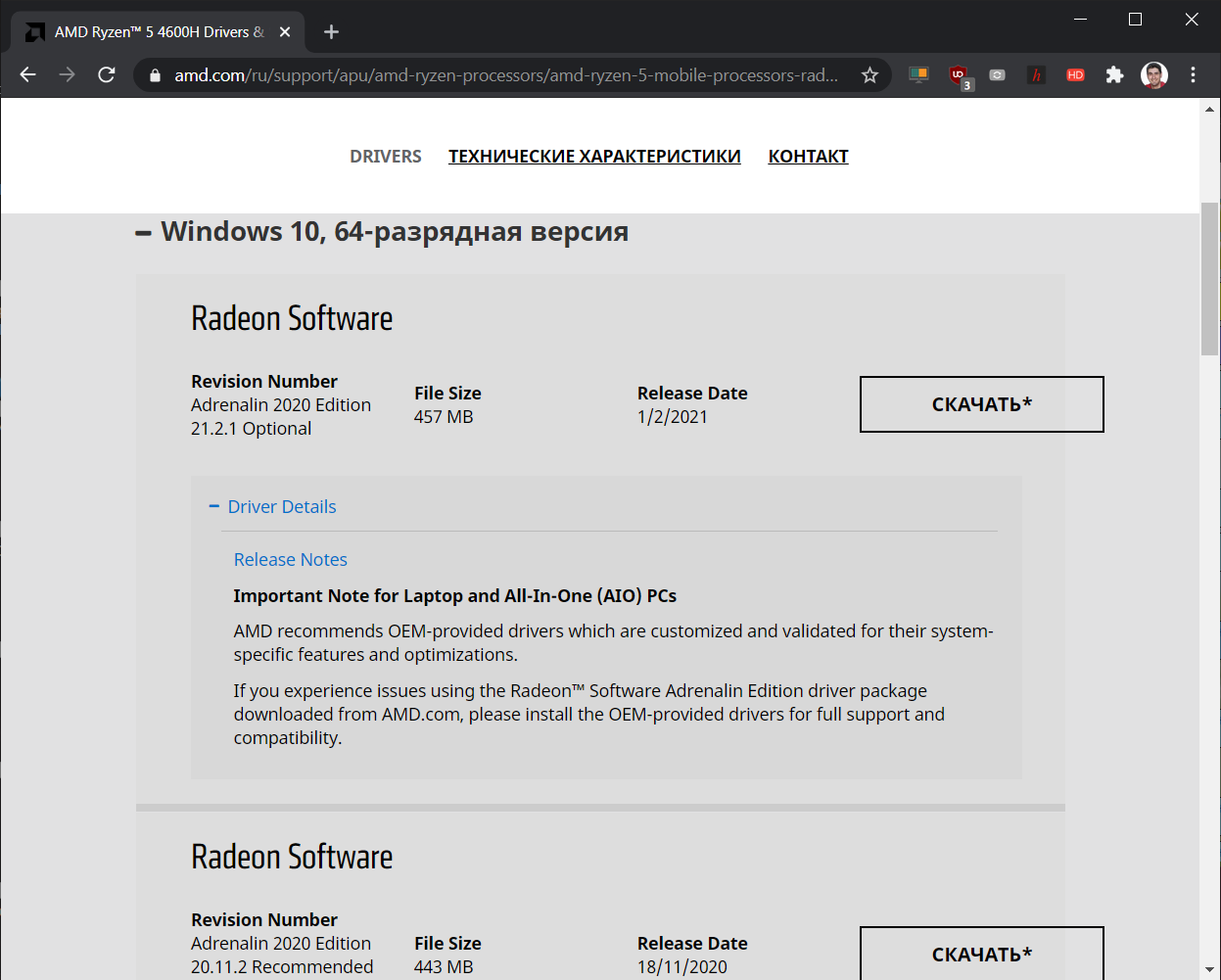Screen dimensions: 1221x980
Task: Open the Extensions puzzle-piece menu
Action: (x=1114, y=74)
